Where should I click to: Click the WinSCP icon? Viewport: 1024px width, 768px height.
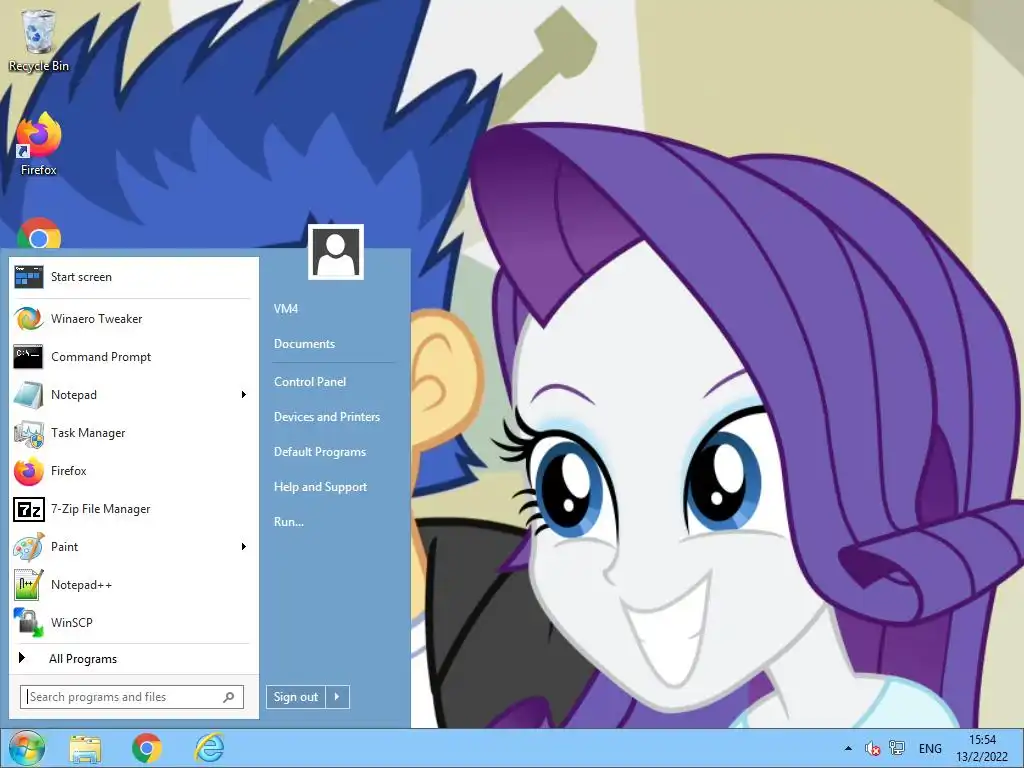click(29, 622)
